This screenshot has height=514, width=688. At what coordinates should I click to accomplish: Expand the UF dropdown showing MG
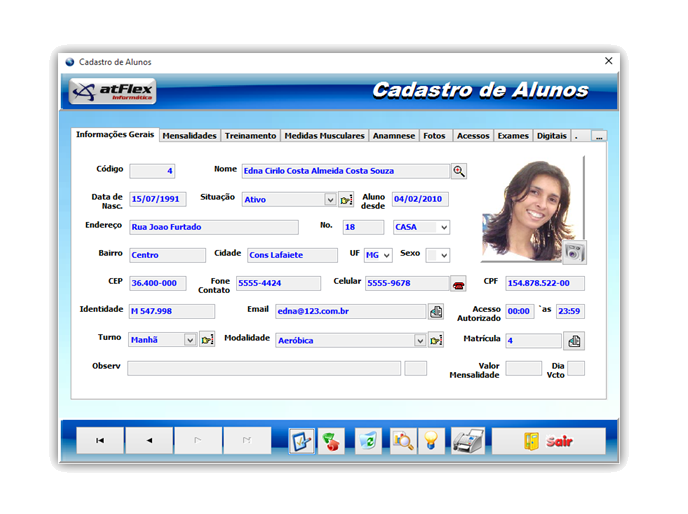point(386,255)
